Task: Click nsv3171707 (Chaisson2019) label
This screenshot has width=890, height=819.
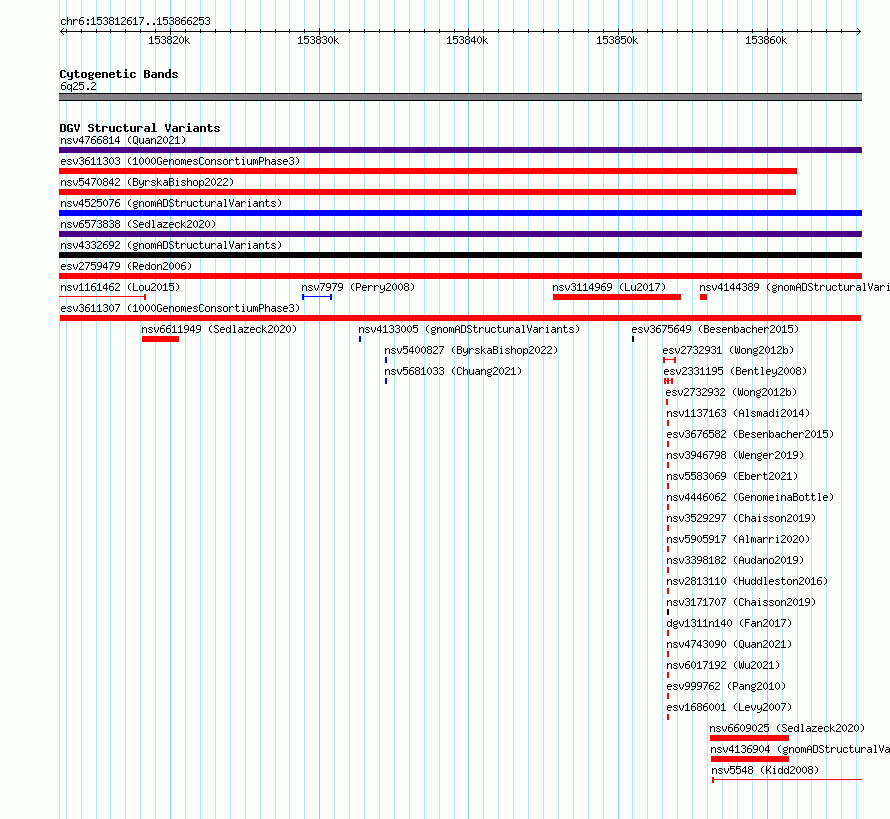Action: tap(741, 602)
